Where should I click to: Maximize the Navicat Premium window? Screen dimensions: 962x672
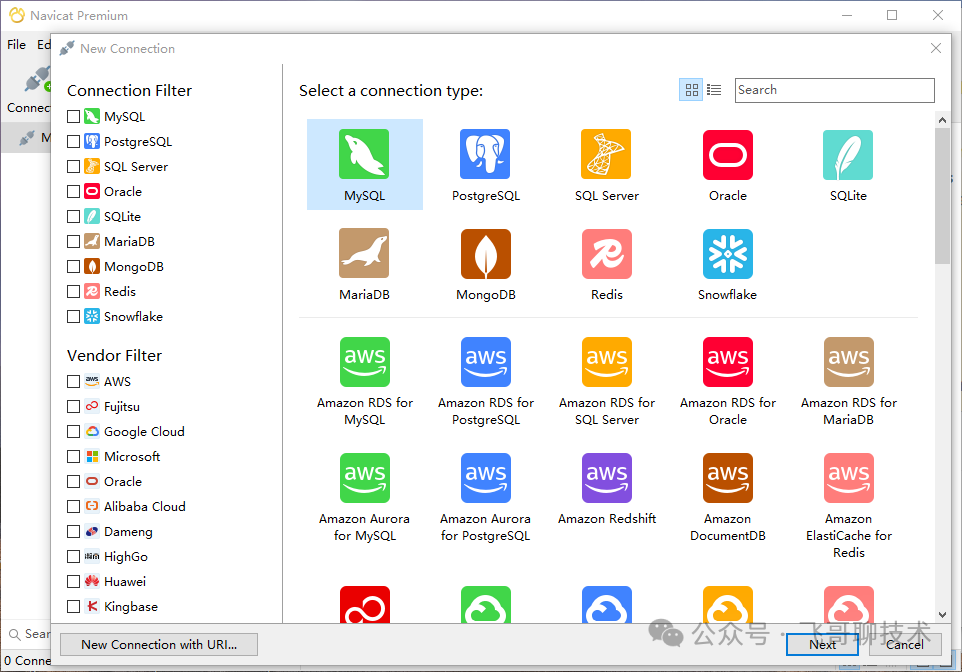tap(892, 15)
